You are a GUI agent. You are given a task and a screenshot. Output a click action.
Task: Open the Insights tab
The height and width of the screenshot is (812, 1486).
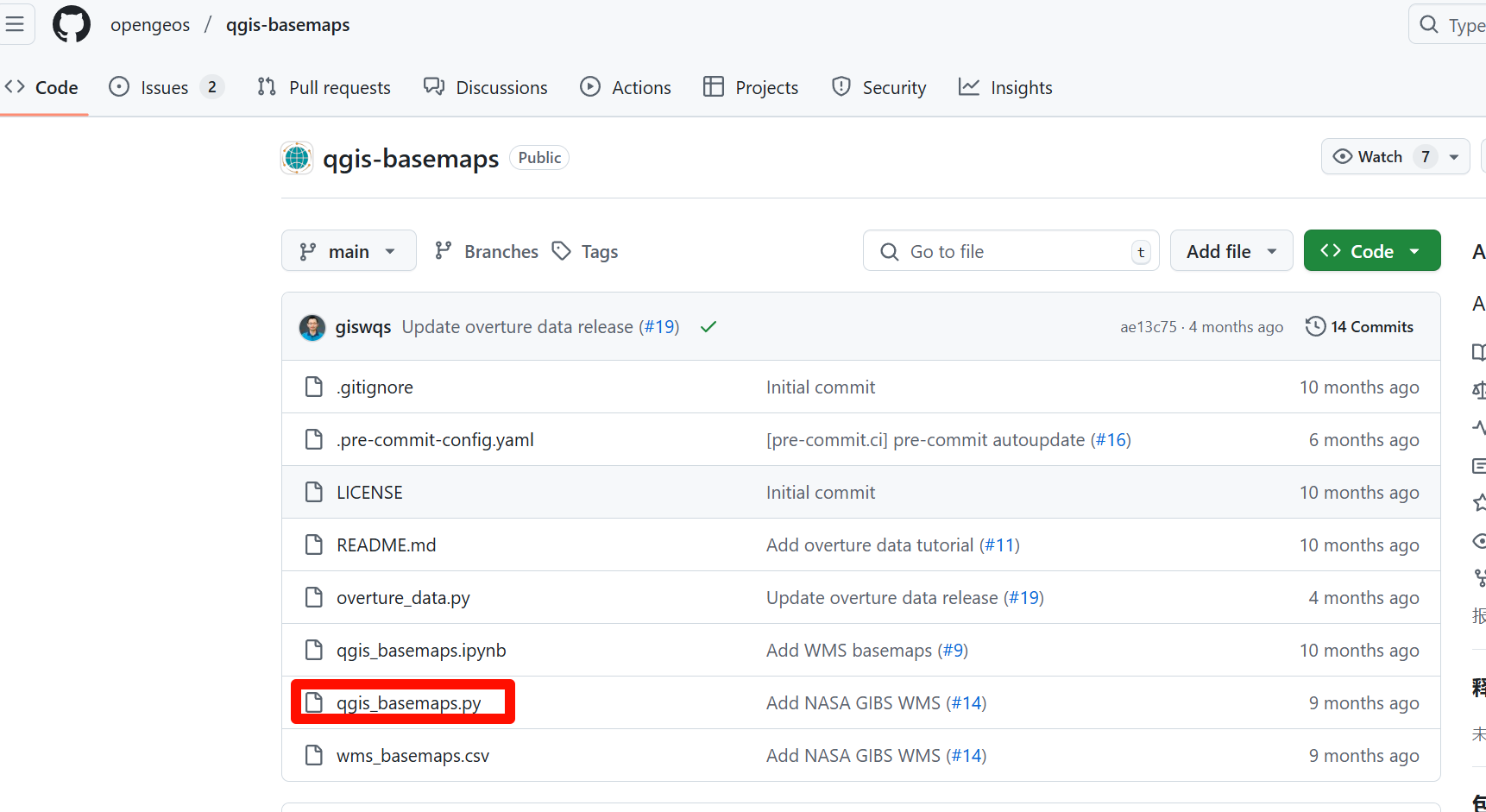coord(1005,87)
